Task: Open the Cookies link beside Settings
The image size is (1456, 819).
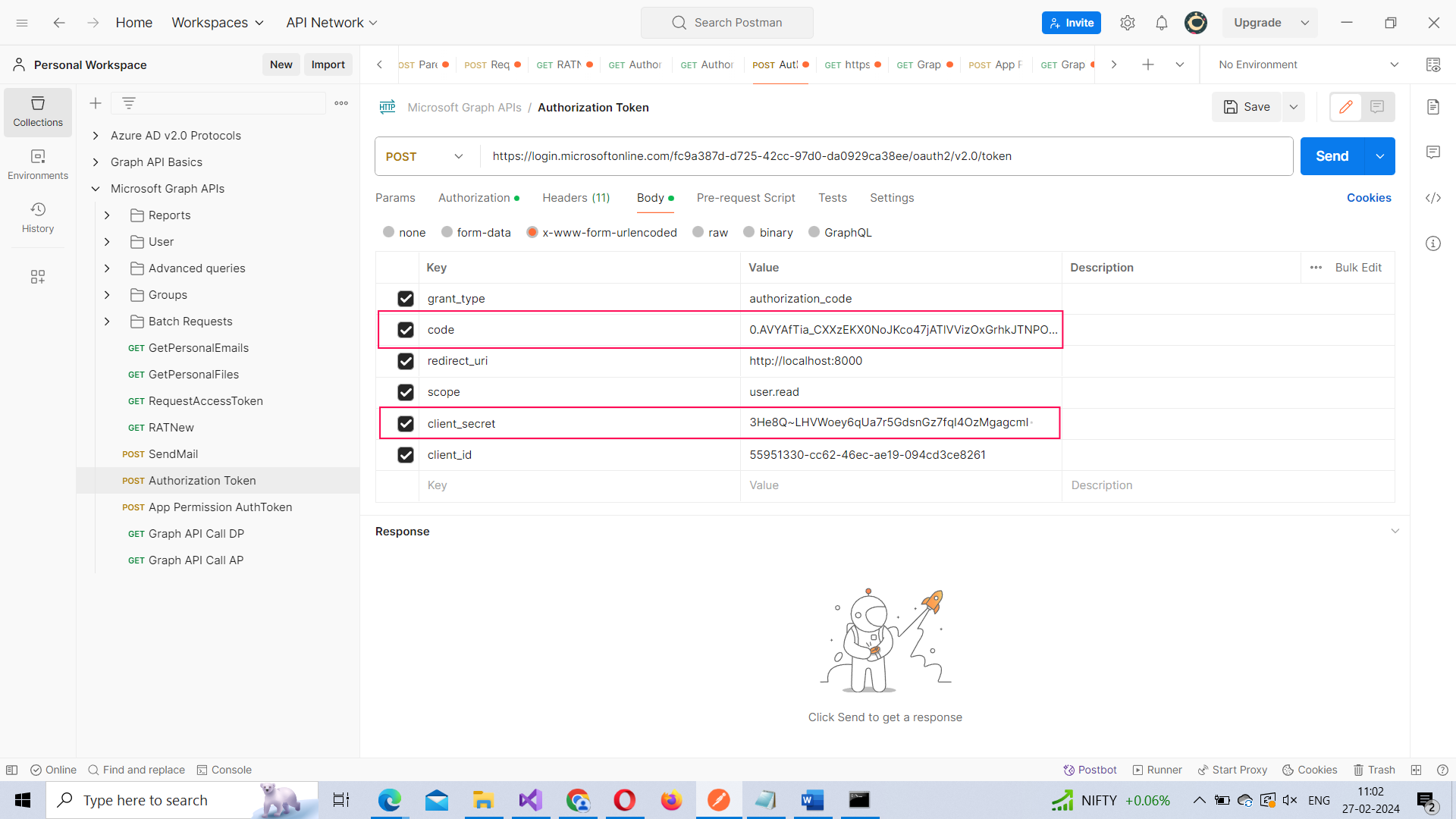Action: (1369, 198)
